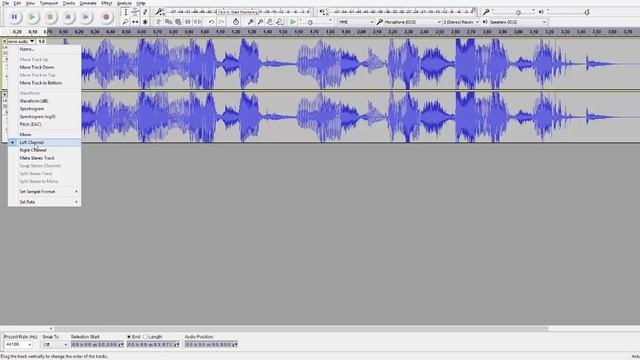Open the Effect menu

[107, 3]
